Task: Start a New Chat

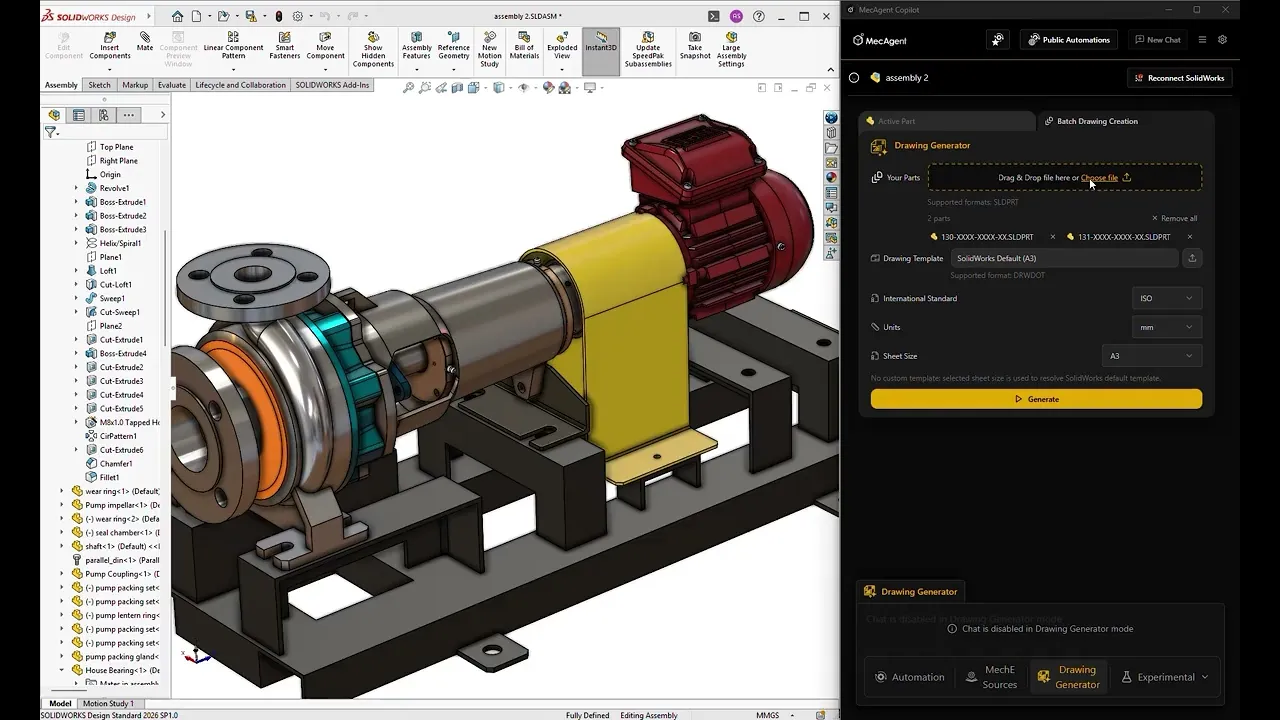Action: point(1157,40)
